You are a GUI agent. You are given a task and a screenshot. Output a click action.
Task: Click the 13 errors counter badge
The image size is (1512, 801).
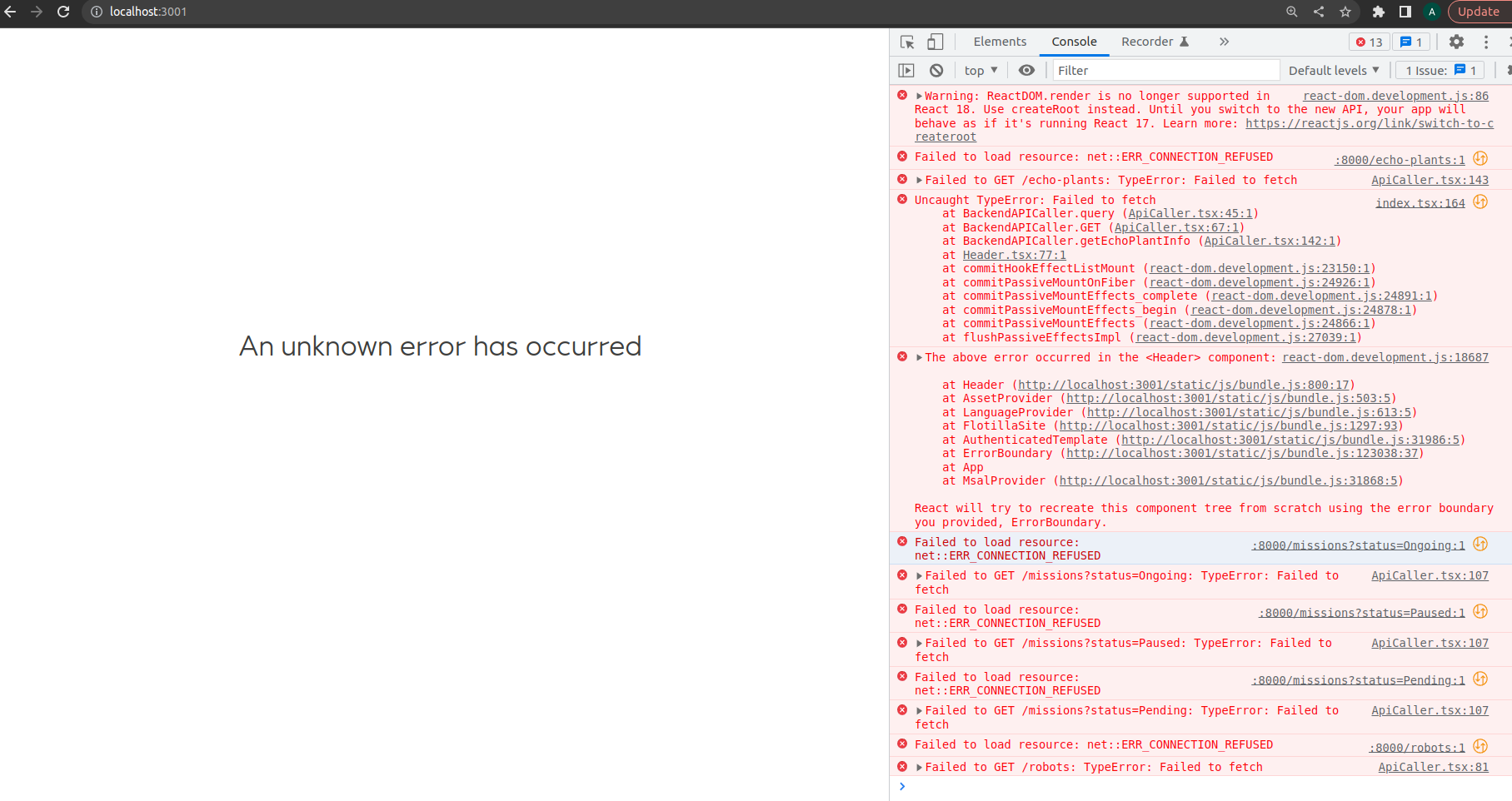[x=1369, y=42]
